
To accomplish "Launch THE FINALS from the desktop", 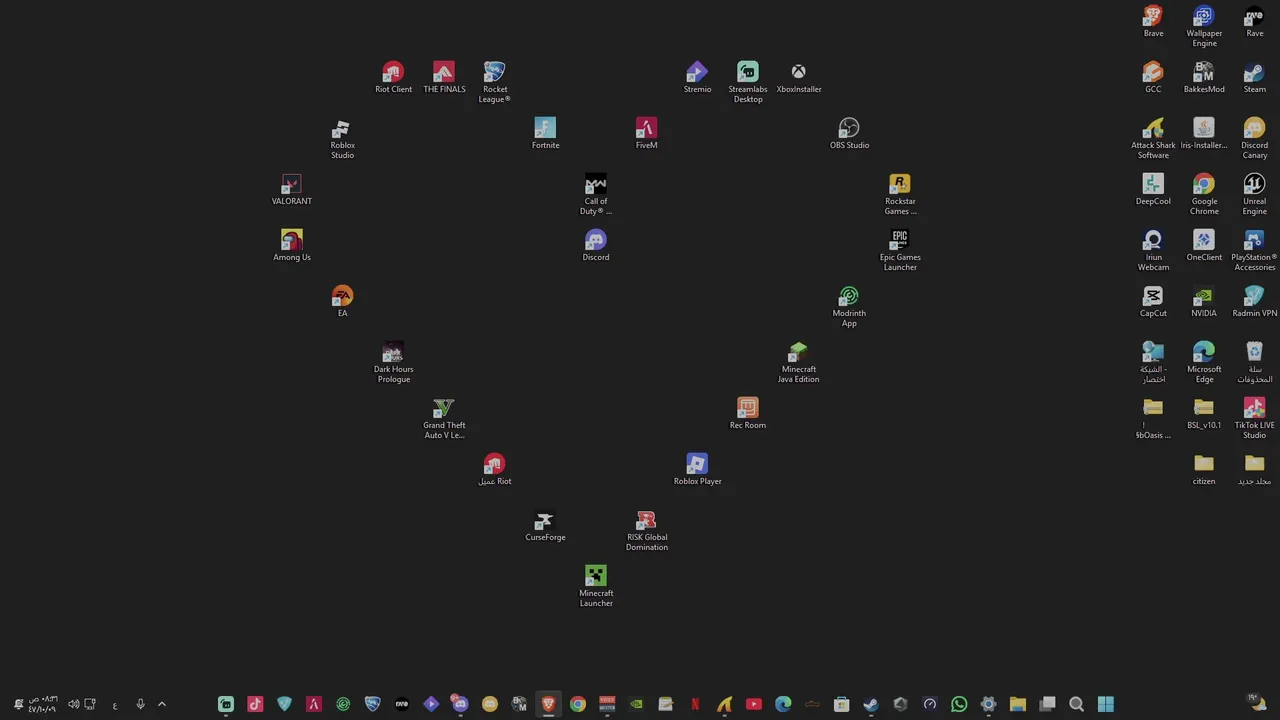I will pyautogui.click(x=444, y=77).
